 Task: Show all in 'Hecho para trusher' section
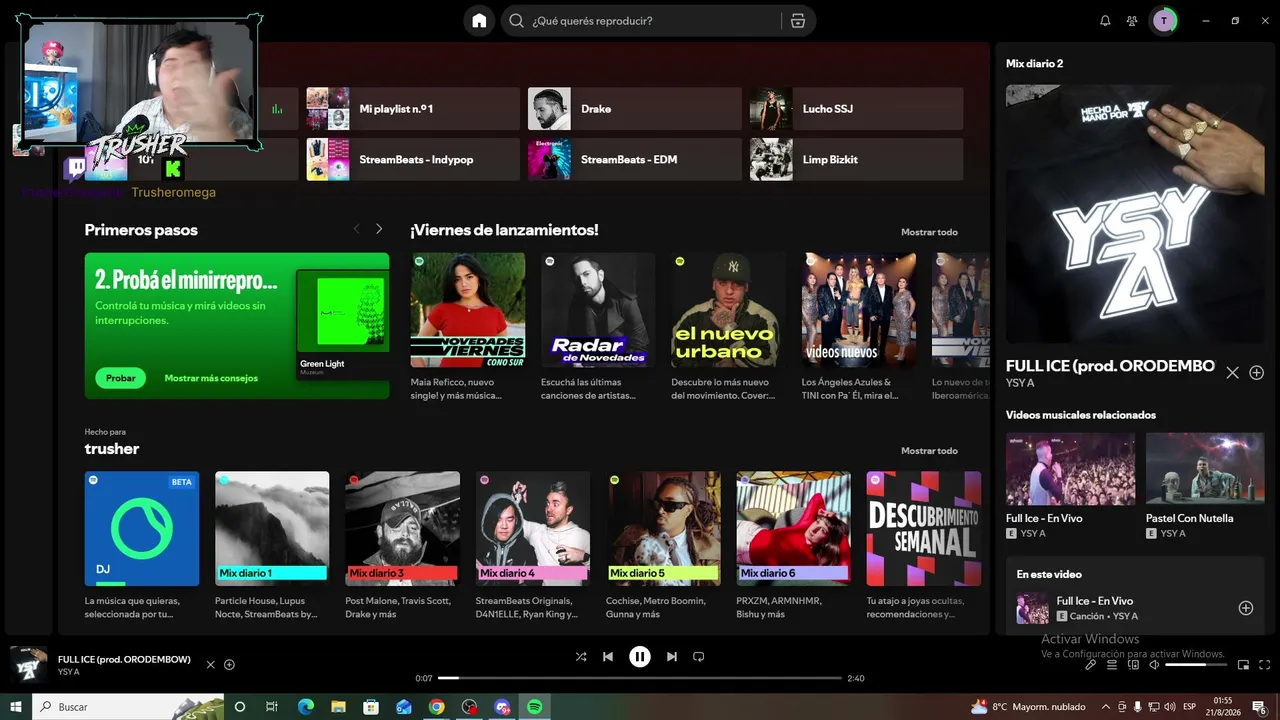tap(929, 451)
